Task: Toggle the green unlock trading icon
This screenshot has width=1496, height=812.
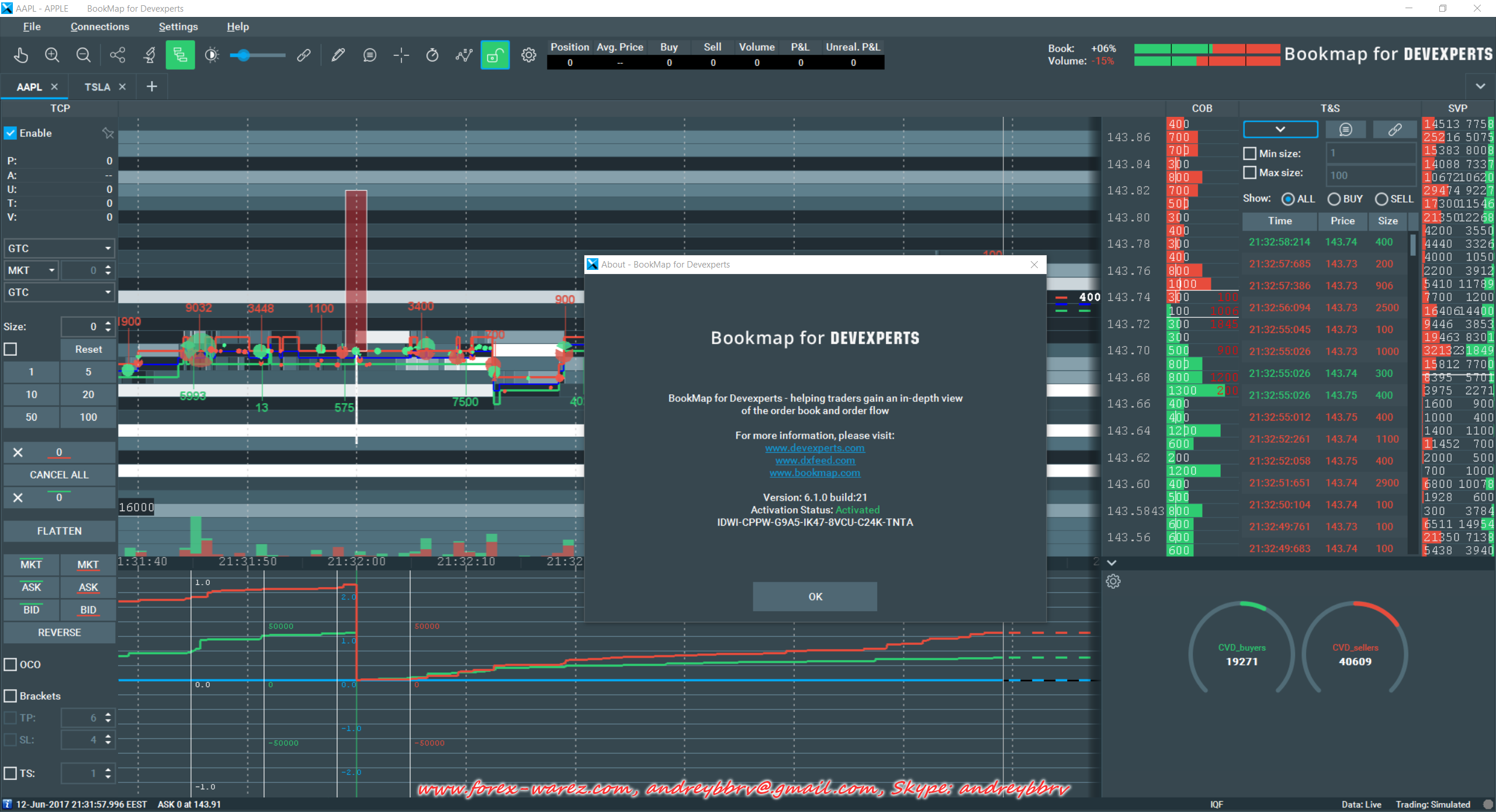Action: [x=495, y=55]
